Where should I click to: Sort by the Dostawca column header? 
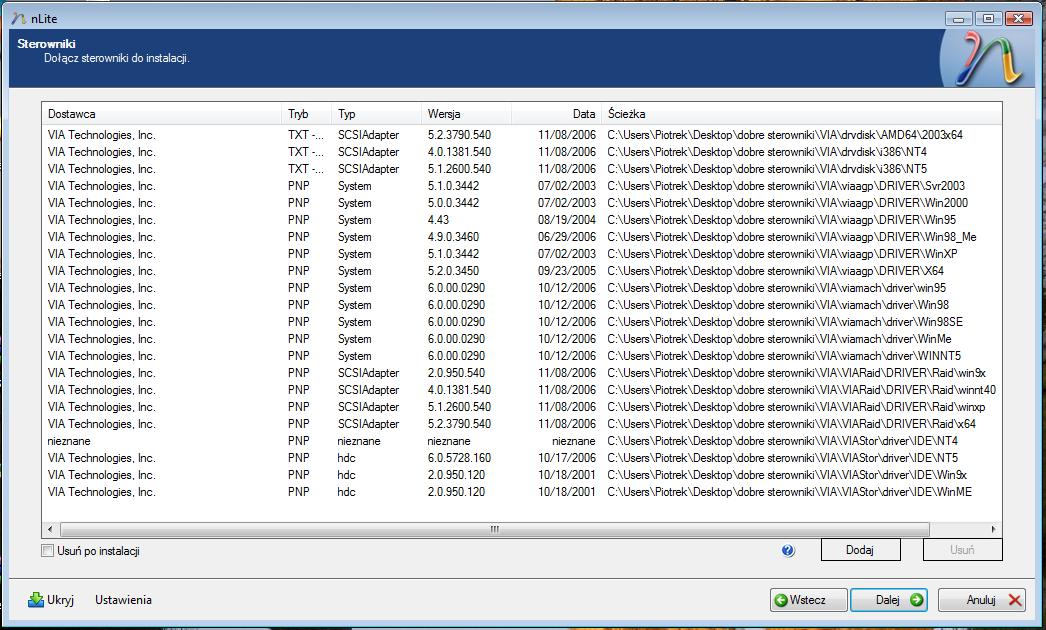tap(162, 113)
